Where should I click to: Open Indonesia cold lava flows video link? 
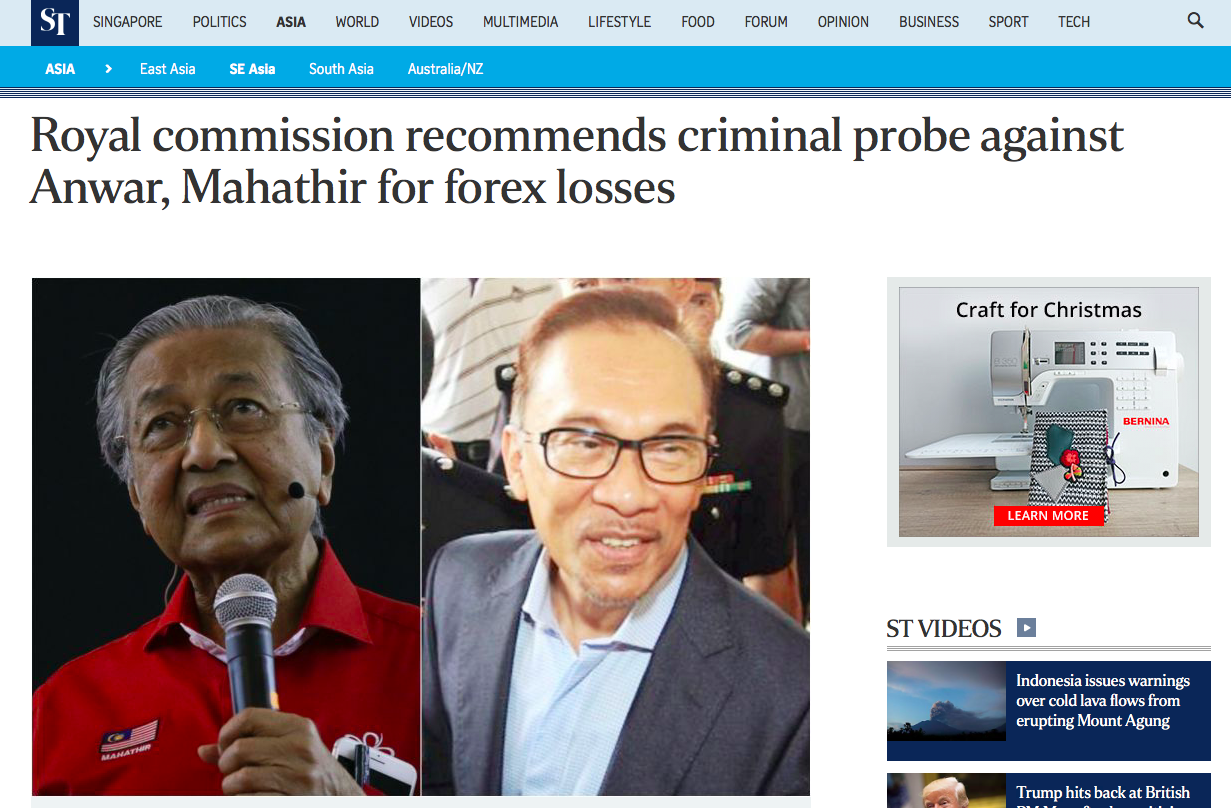coord(1103,701)
